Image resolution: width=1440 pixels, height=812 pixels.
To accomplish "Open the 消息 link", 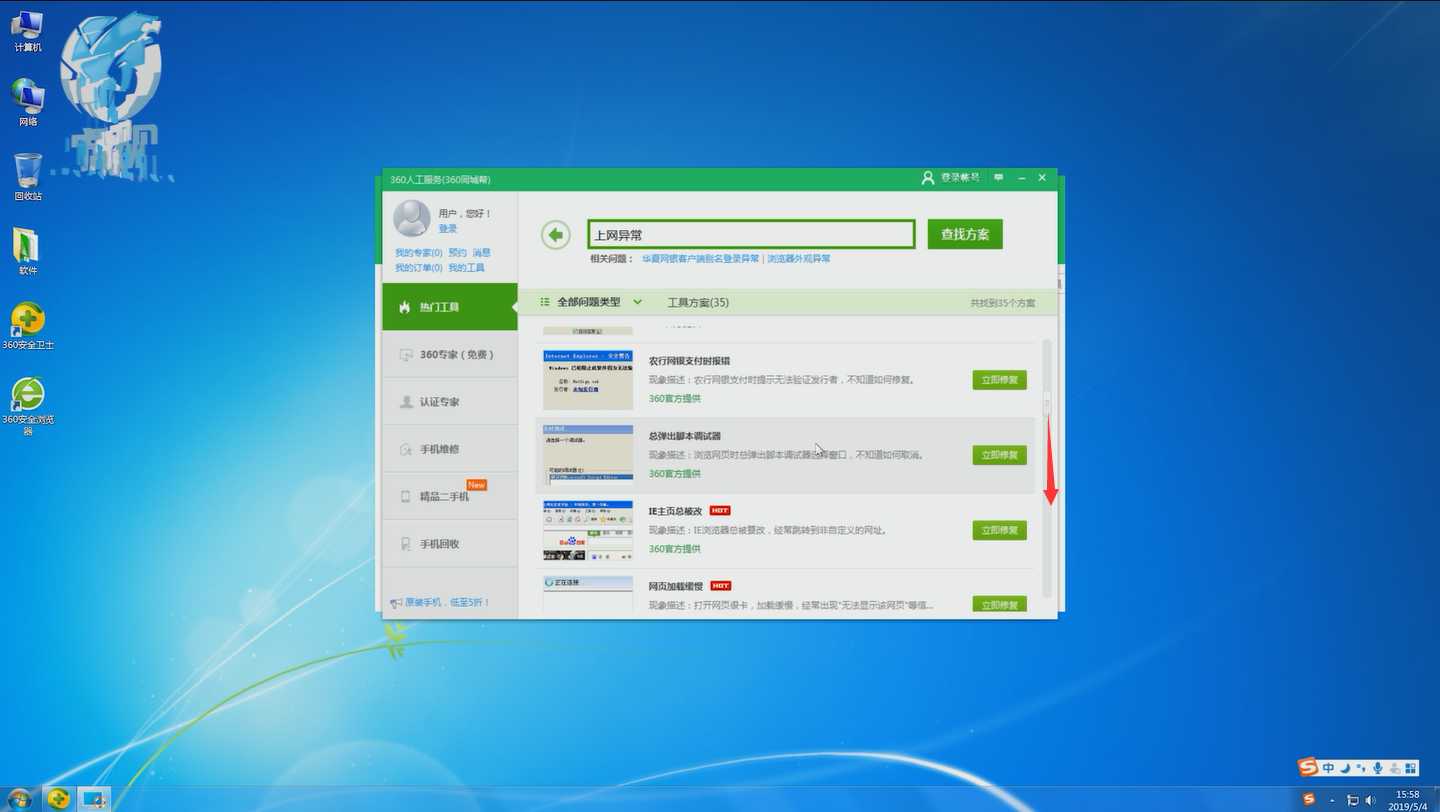I will (x=481, y=253).
